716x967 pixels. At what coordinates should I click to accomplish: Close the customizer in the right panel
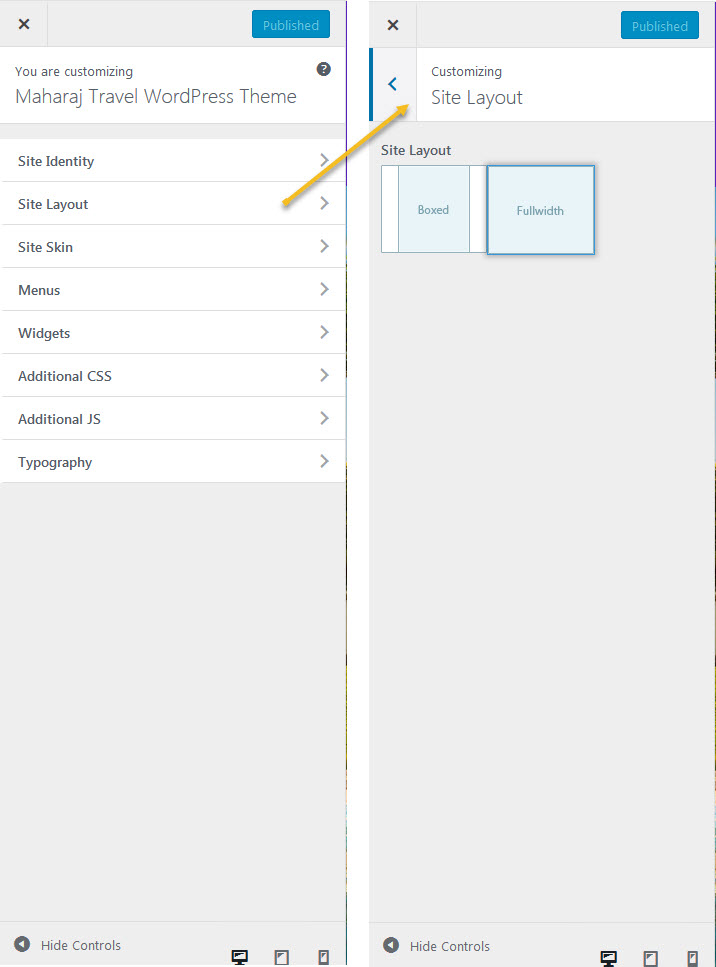click(x=393, y=25)
